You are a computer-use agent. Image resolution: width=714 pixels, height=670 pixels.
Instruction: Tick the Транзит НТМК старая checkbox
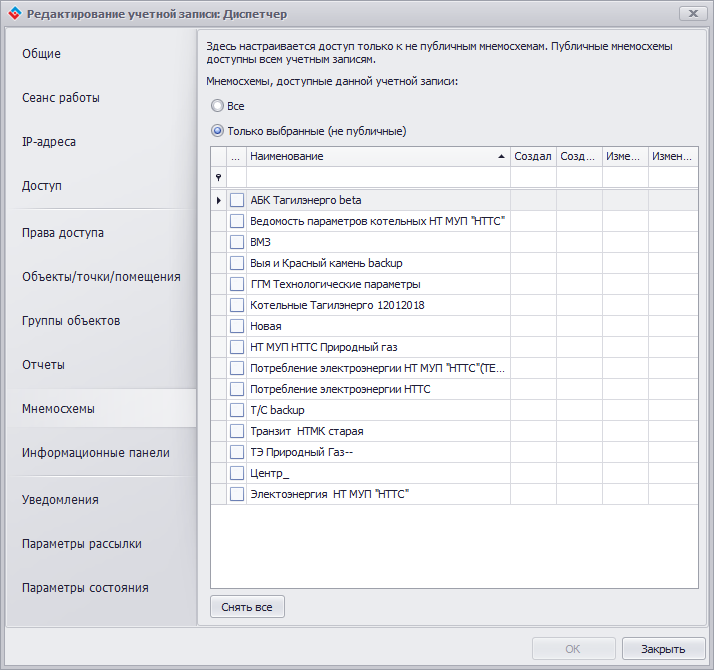point(237,431)
